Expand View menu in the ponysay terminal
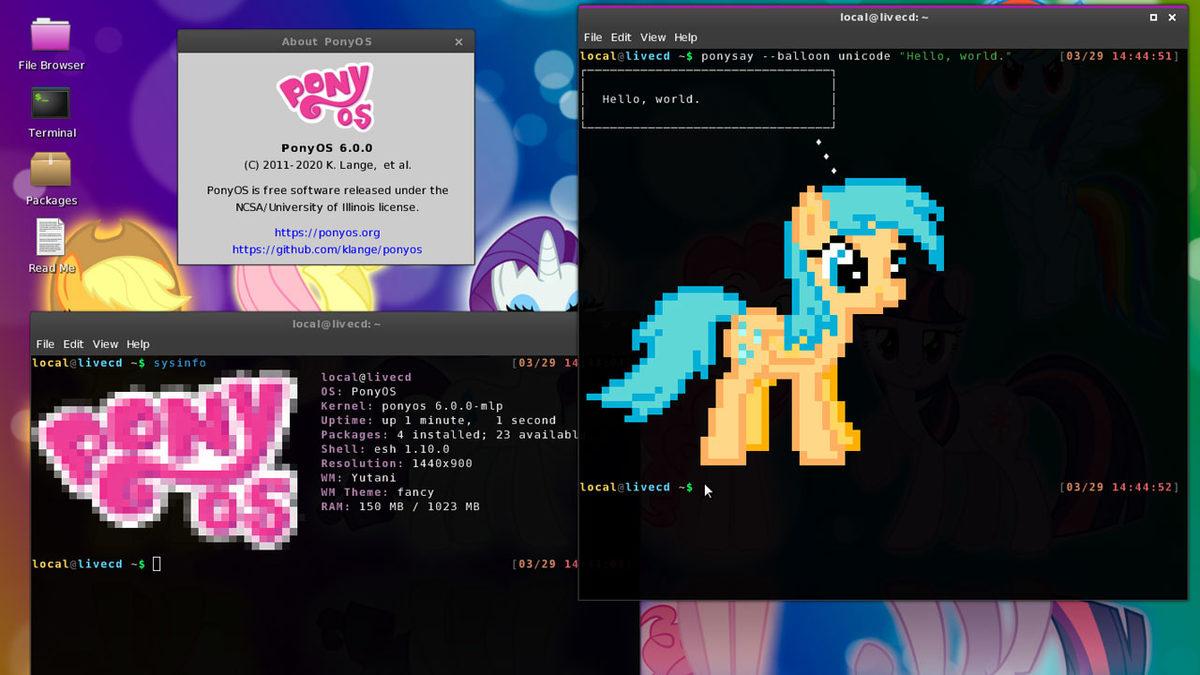The height and width of the screenshot is (675, 1200). [x=653, y=37]
